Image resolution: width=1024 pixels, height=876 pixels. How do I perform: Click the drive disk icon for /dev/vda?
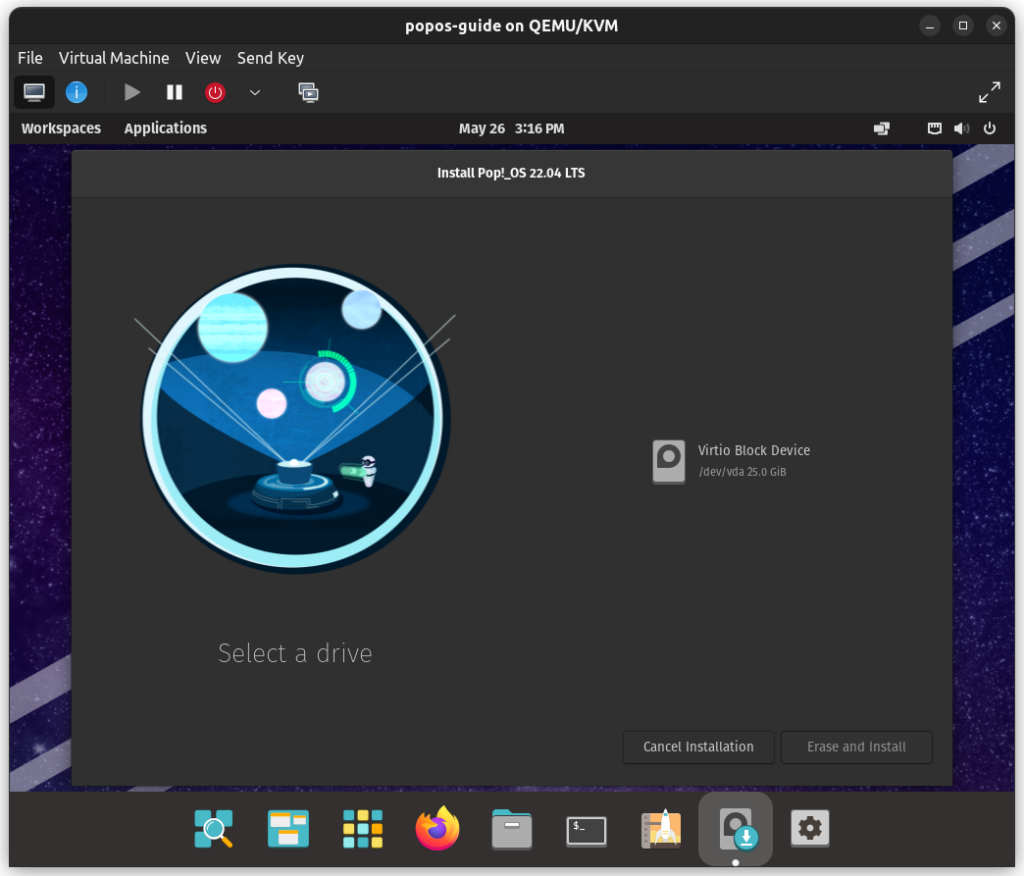[x=668, y=461]
